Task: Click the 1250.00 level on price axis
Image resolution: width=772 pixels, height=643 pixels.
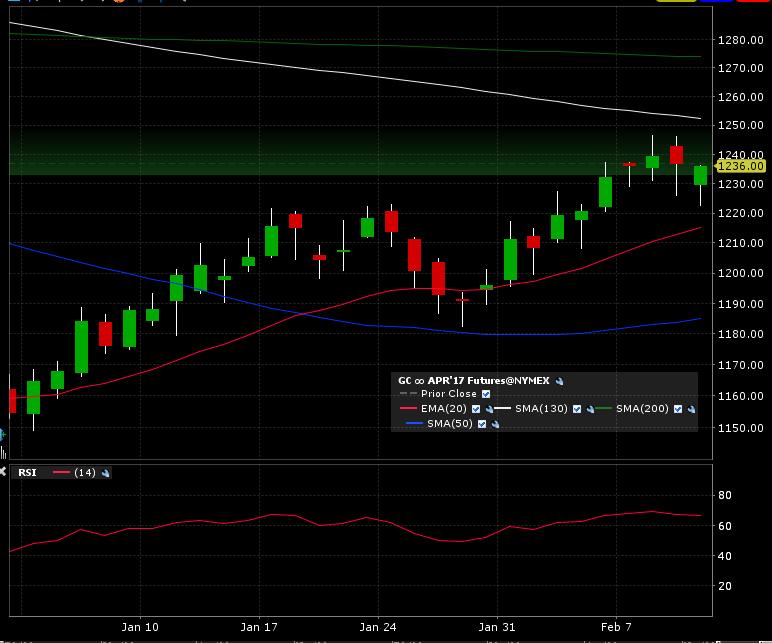Action: (740, 126)
